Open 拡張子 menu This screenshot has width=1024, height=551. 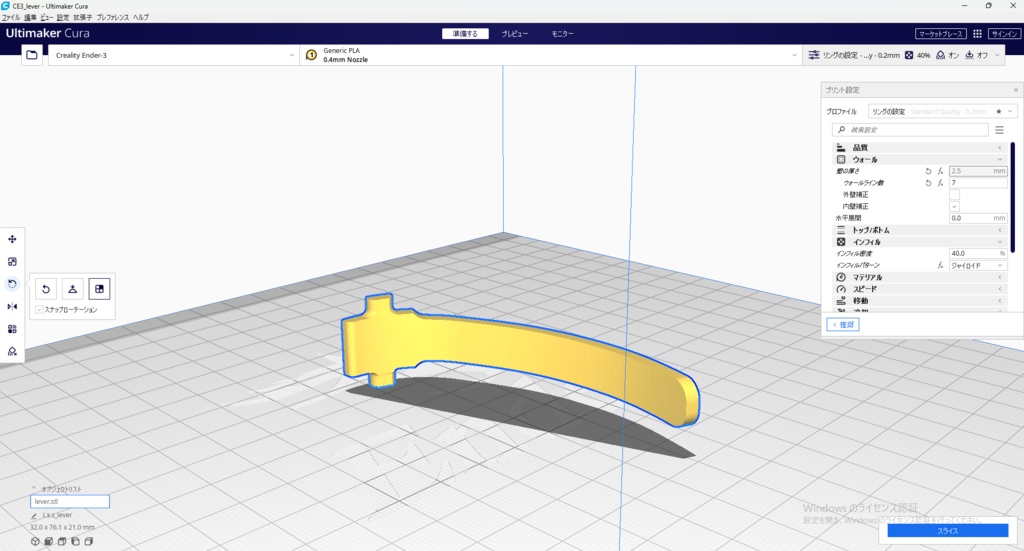pyautogui.click(x=82, y=18)
